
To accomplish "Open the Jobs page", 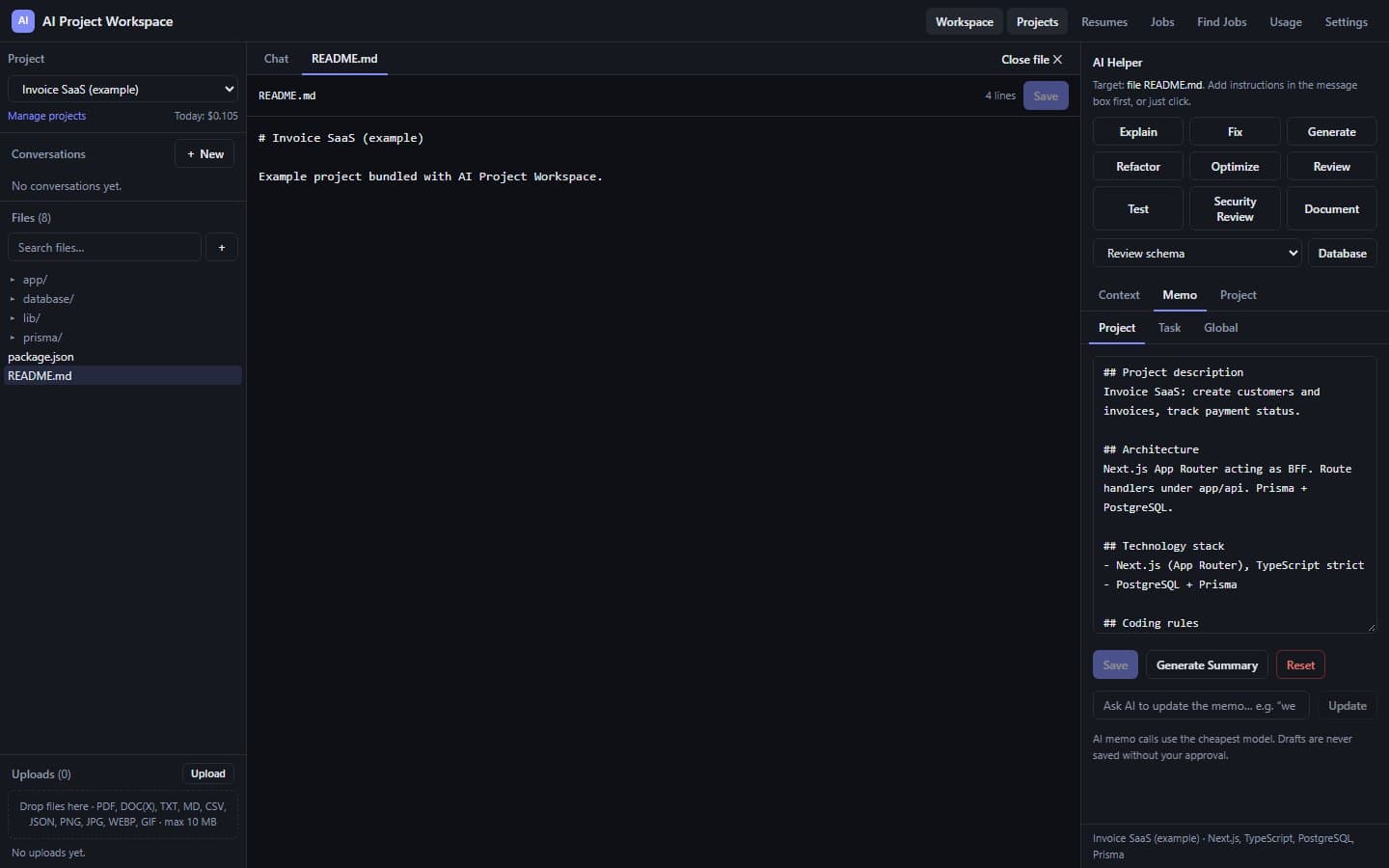I will [x=1162, y=22].
